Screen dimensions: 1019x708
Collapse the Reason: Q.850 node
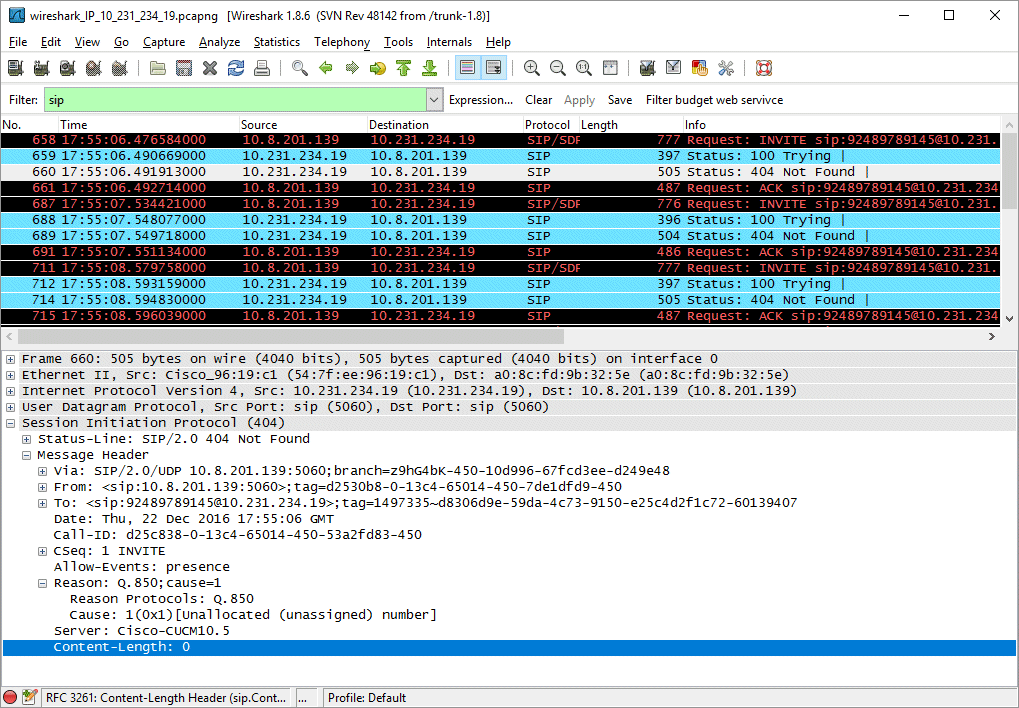click(42, 583)
